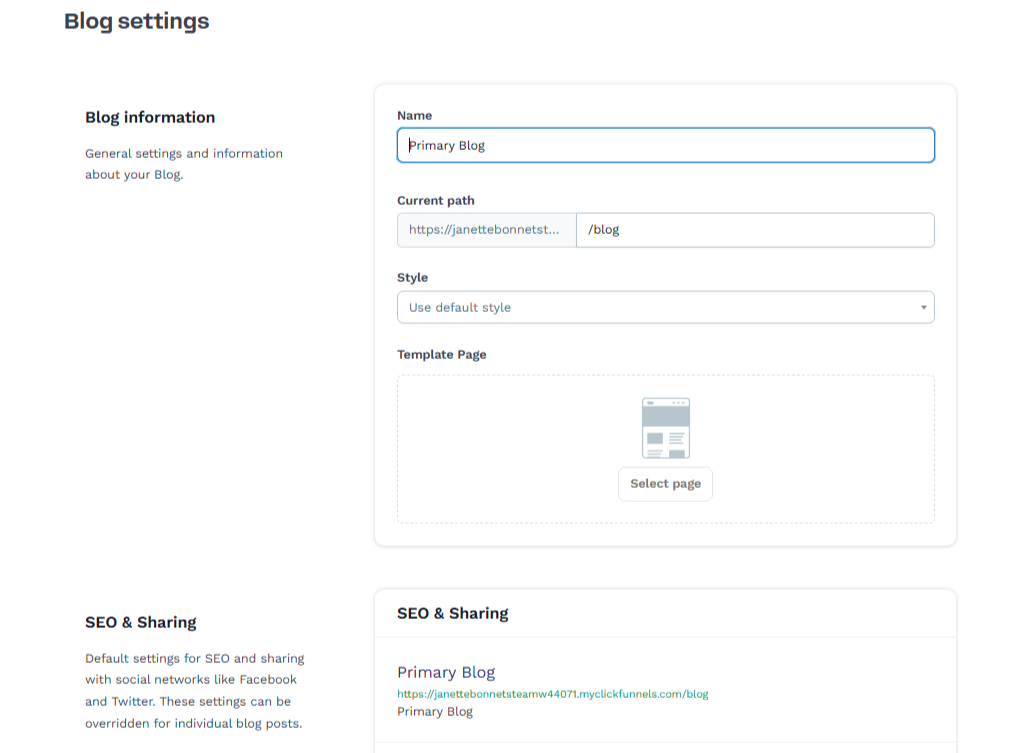Click the Template Page label
Viewport: 1031px width, 753px height.
441,354
